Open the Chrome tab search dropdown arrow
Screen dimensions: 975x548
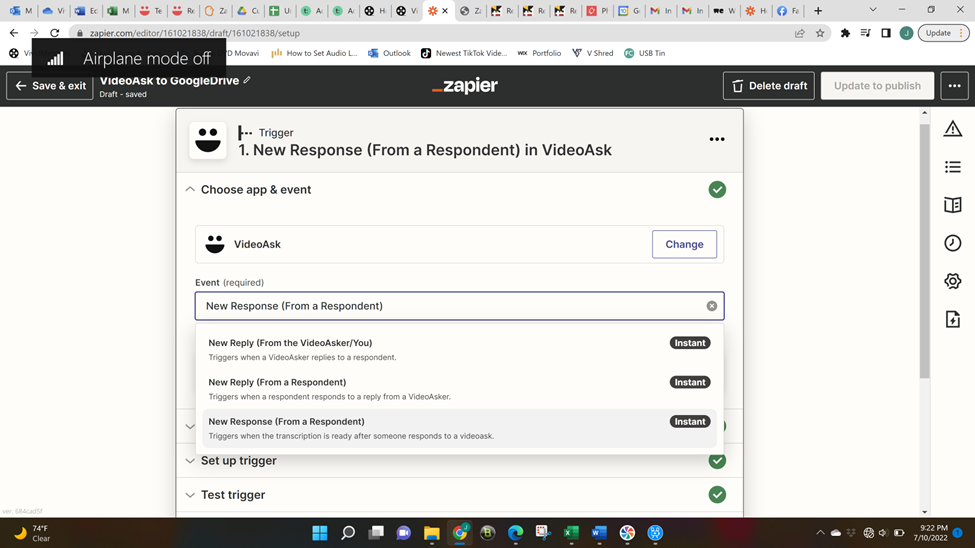tap(873, 11)
